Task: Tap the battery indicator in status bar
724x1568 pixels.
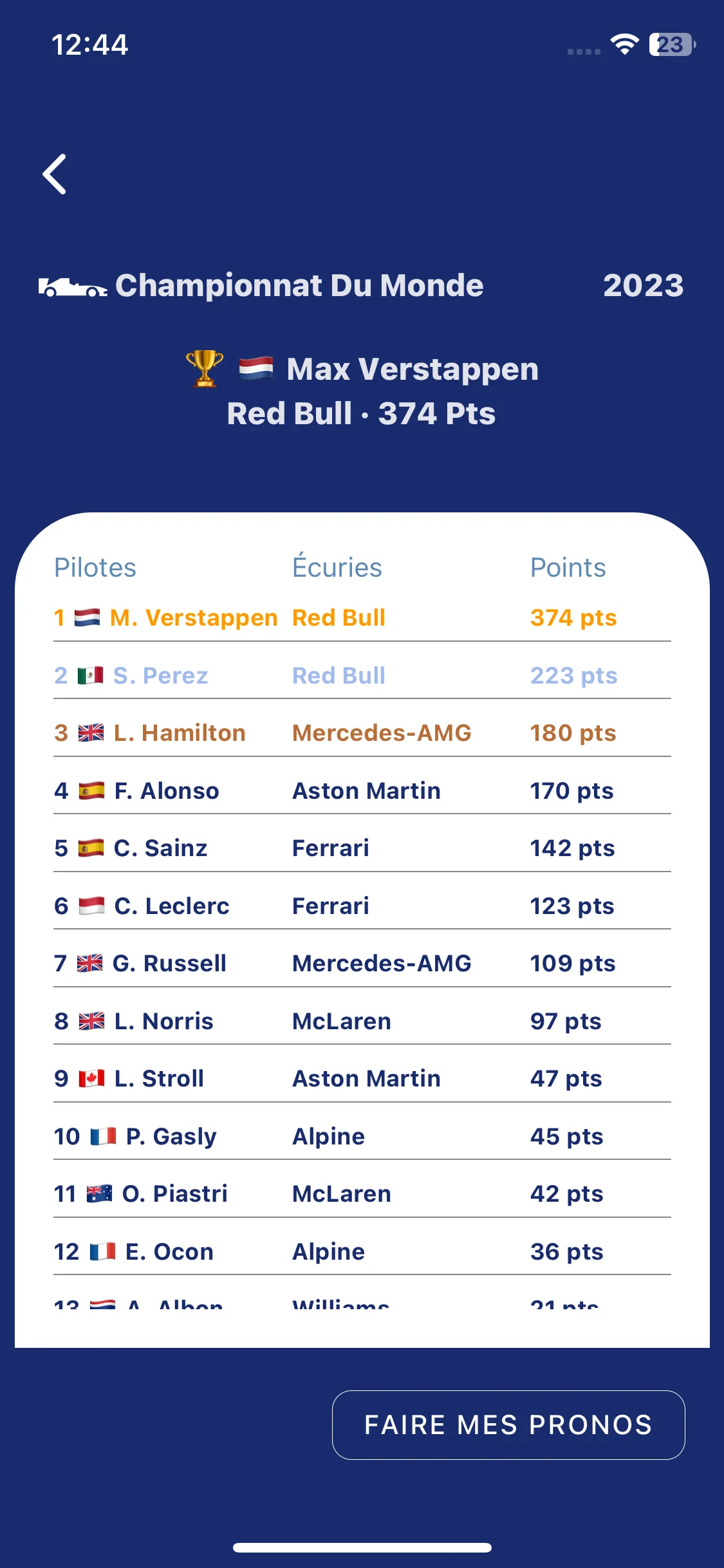Action: [x=673, y=44]
